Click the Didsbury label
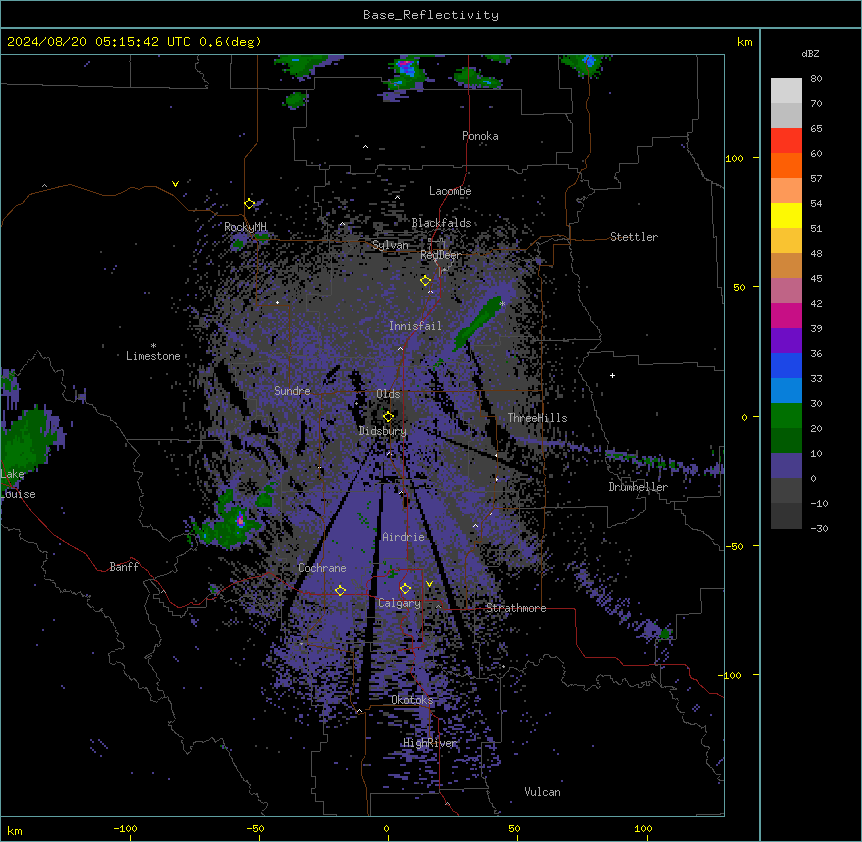 click(383, 431)
